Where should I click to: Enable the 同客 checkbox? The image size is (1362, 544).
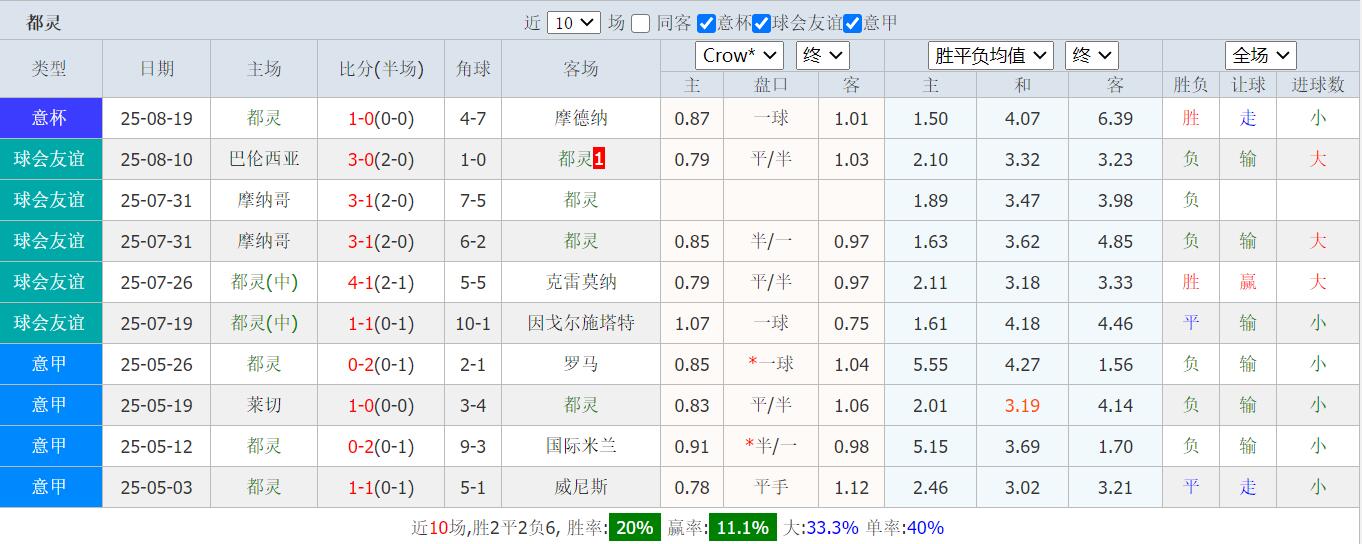click(x=641, y=23)
